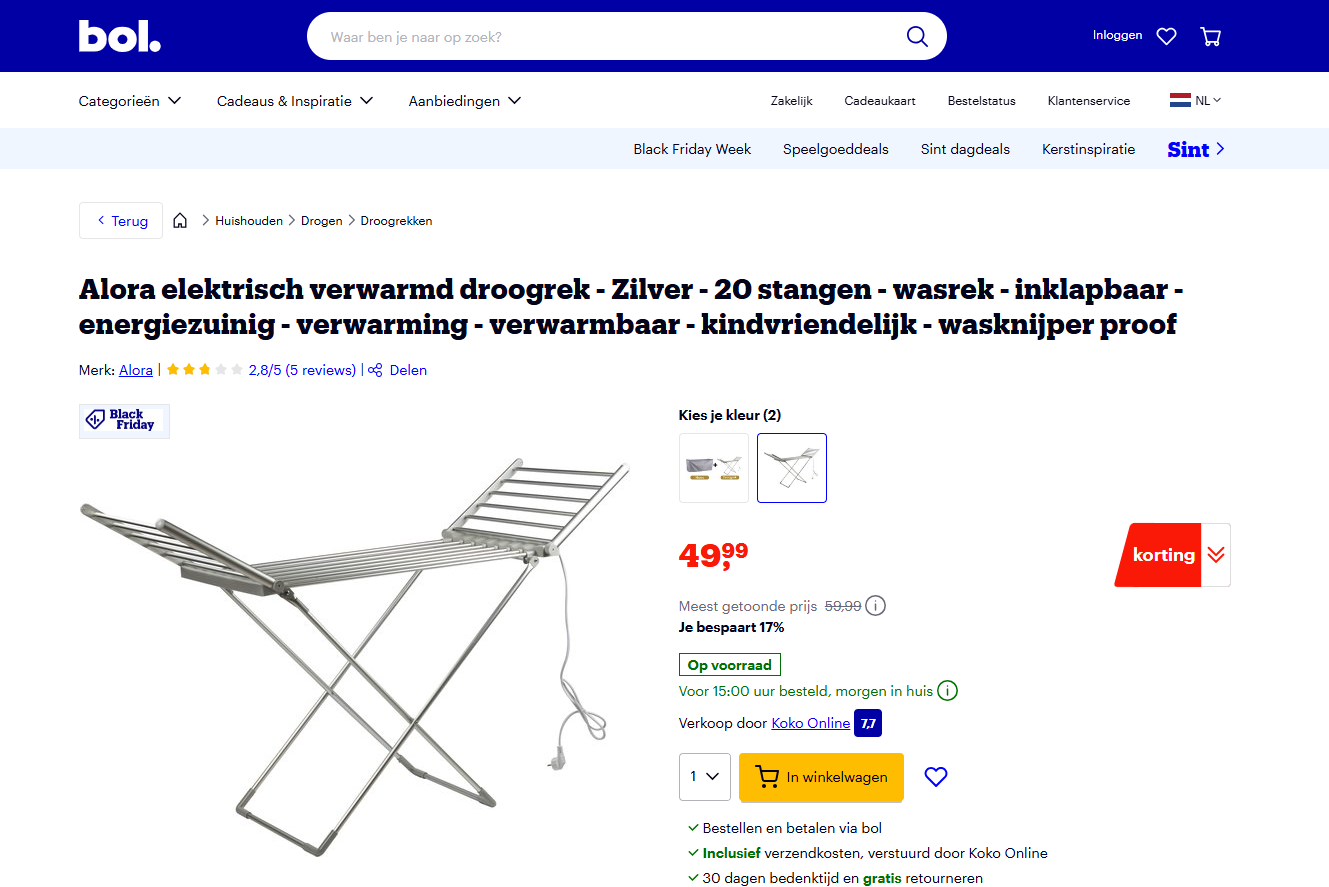Open the Koko Online seller link

811,723
